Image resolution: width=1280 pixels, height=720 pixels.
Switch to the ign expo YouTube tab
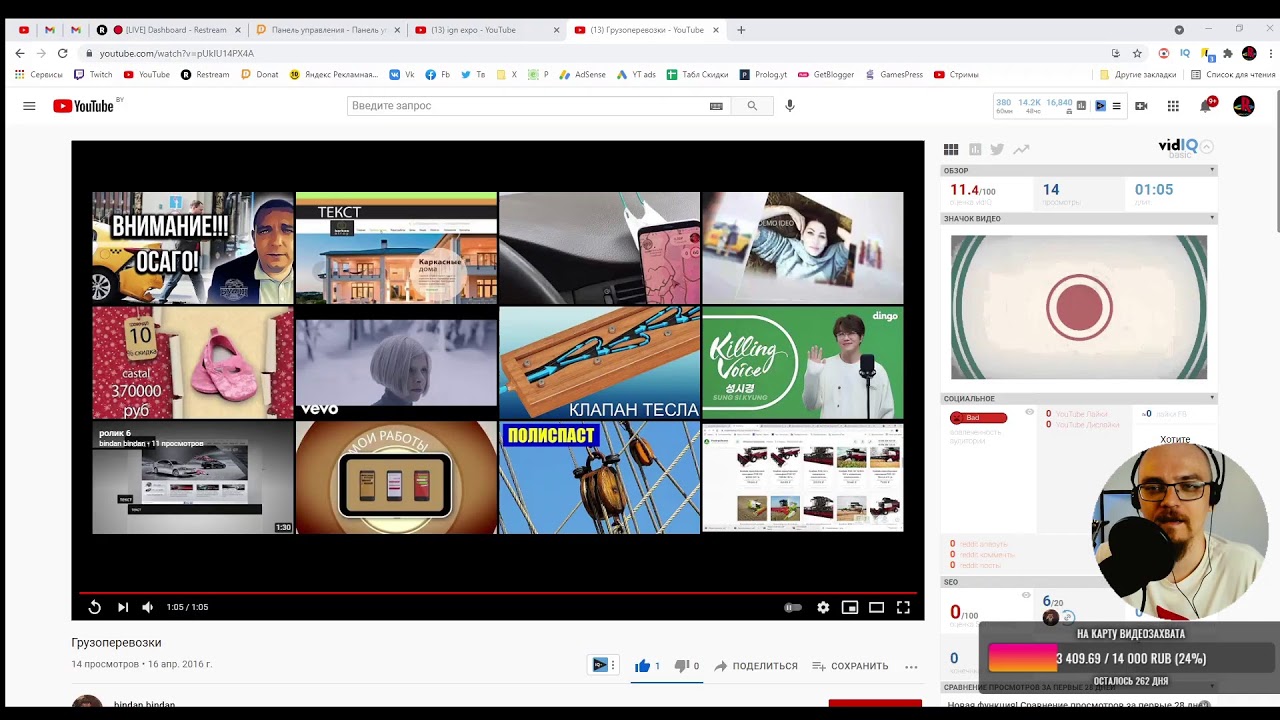(485, 30)
